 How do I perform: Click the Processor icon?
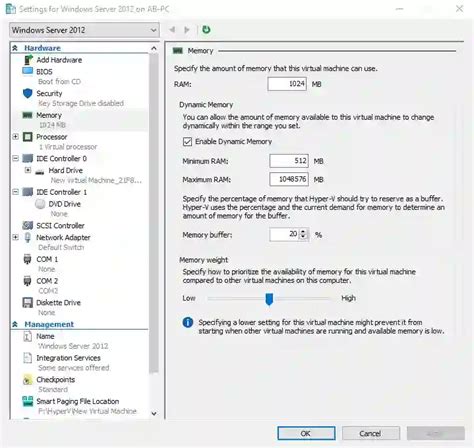28,137
